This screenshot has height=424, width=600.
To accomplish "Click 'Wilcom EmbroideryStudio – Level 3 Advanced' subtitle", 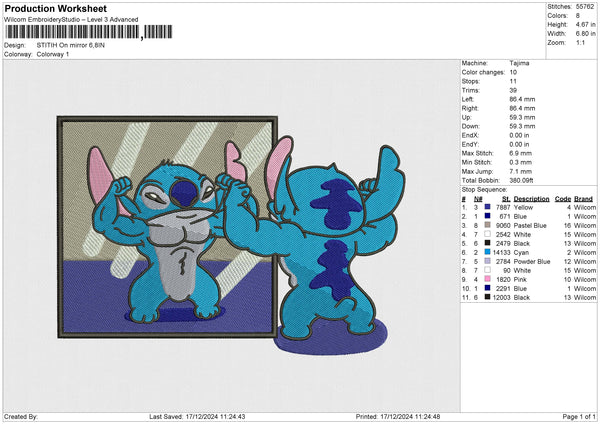I will point(71,20).
